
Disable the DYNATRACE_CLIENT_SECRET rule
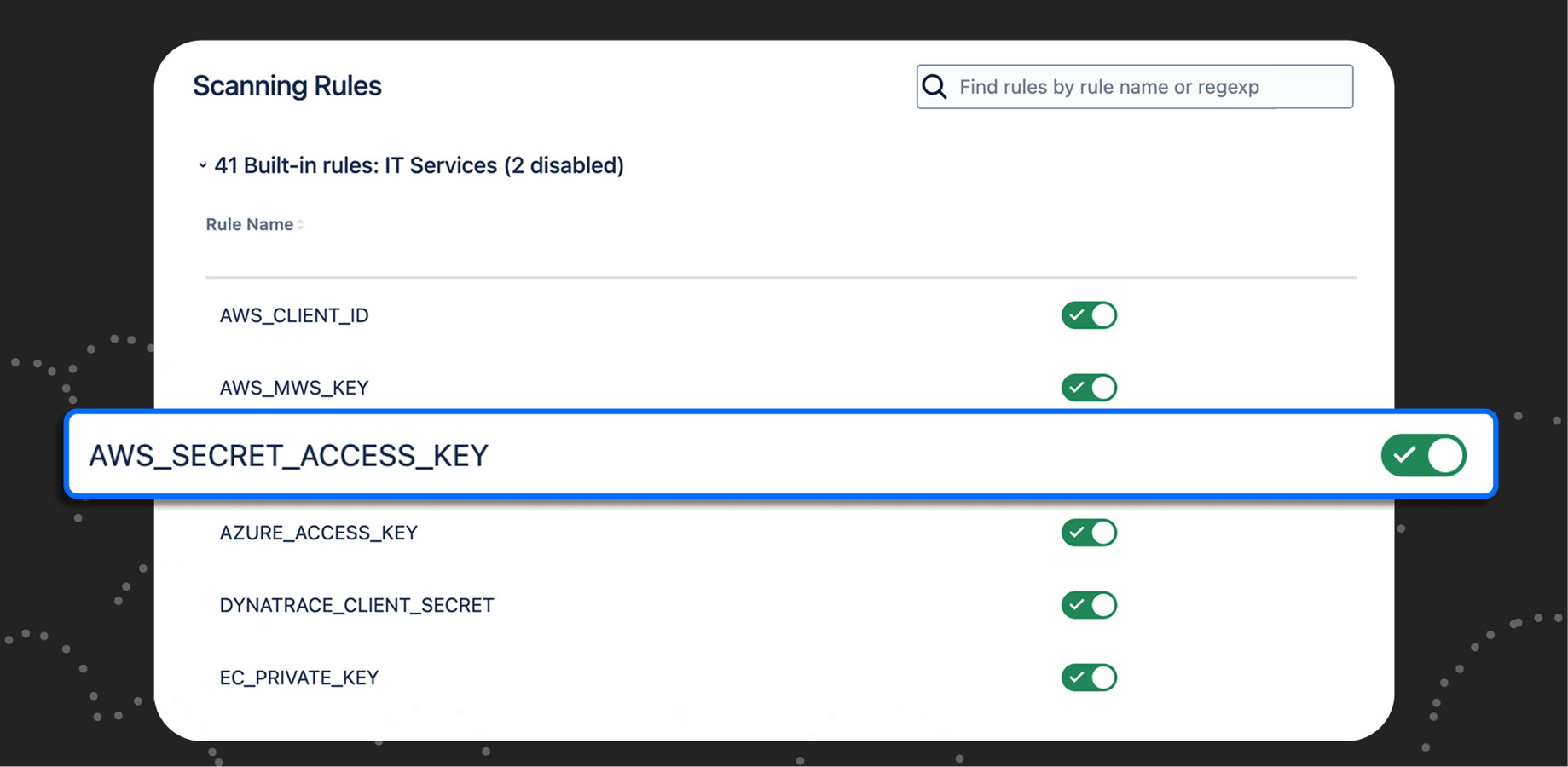click(1089, 604)
